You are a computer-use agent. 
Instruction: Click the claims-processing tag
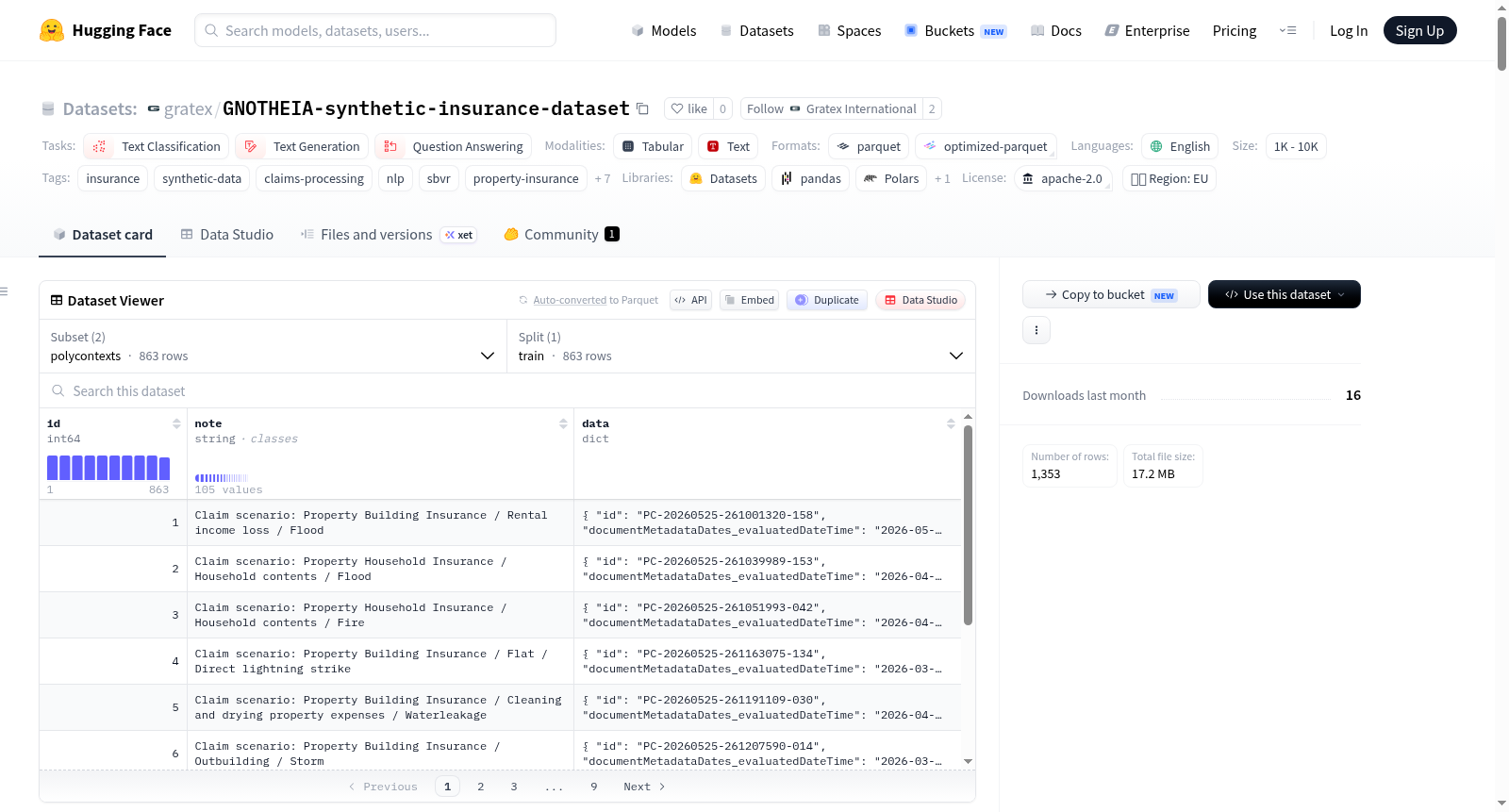coord(314,178)
